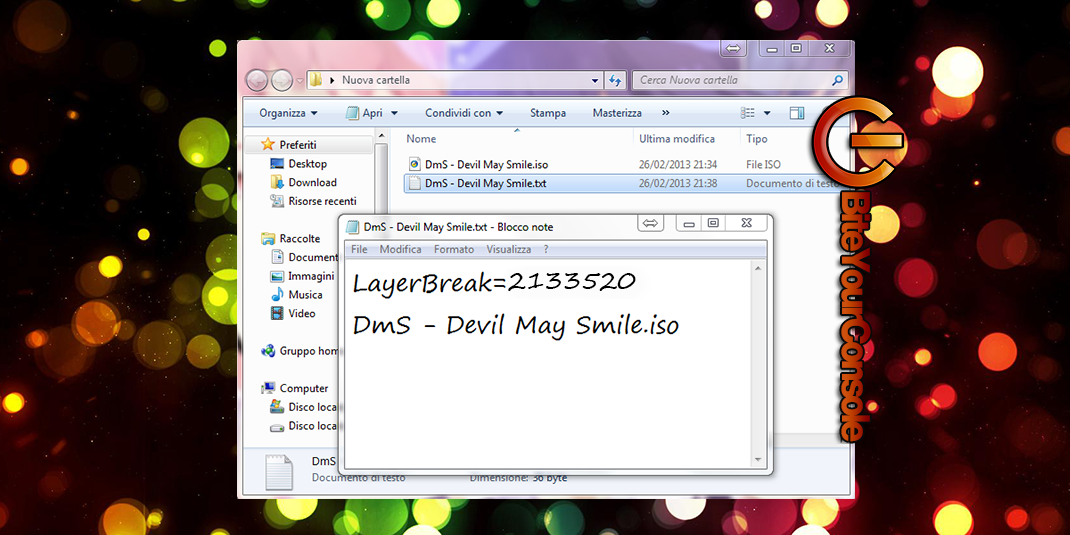The height and width of the screenshot is (535, 1070).
Task: Open the ? help menu in Notepad
Action: point(546,250)
